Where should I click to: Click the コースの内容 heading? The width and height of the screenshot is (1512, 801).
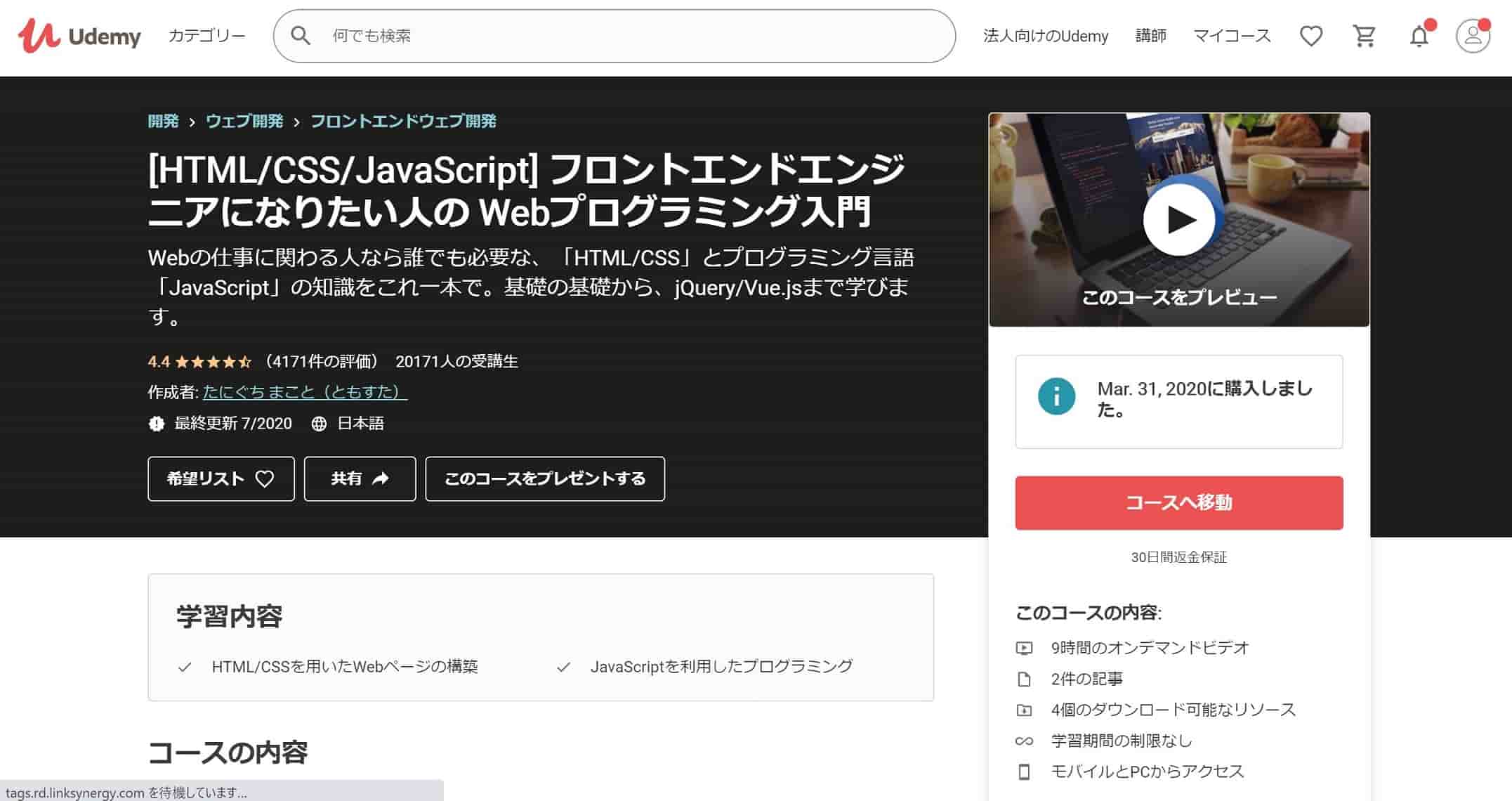point(228,753)
